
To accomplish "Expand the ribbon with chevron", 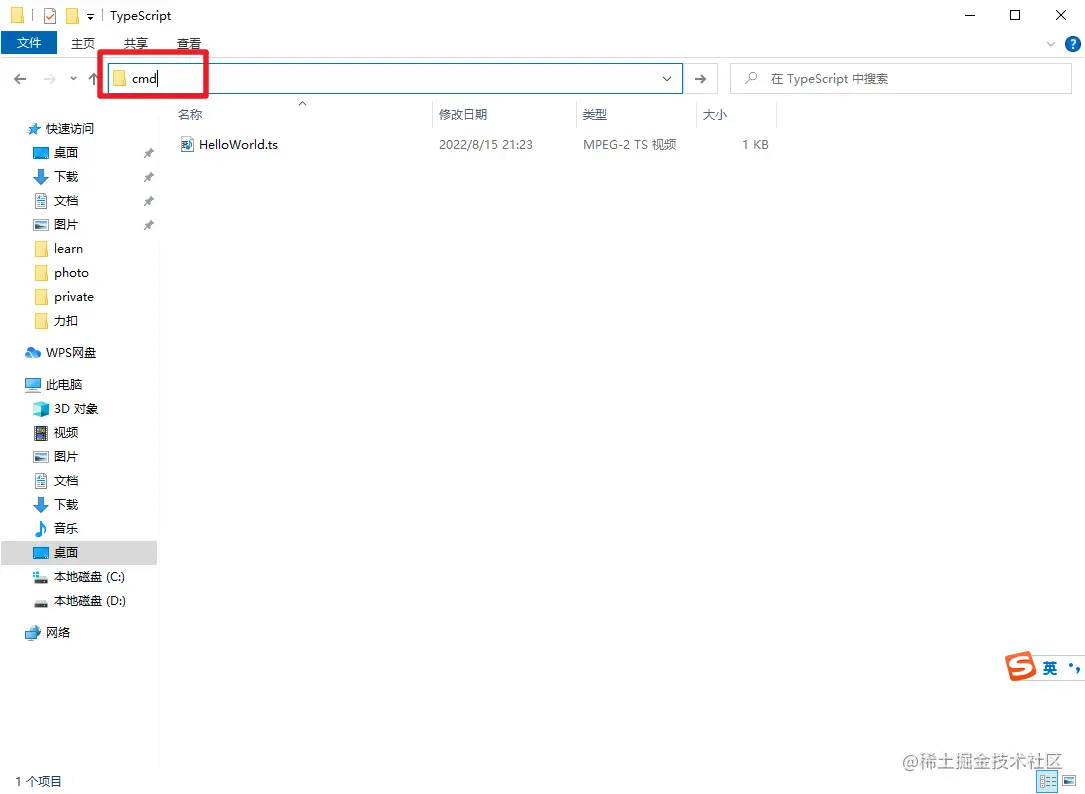I will pos(1050,44).
